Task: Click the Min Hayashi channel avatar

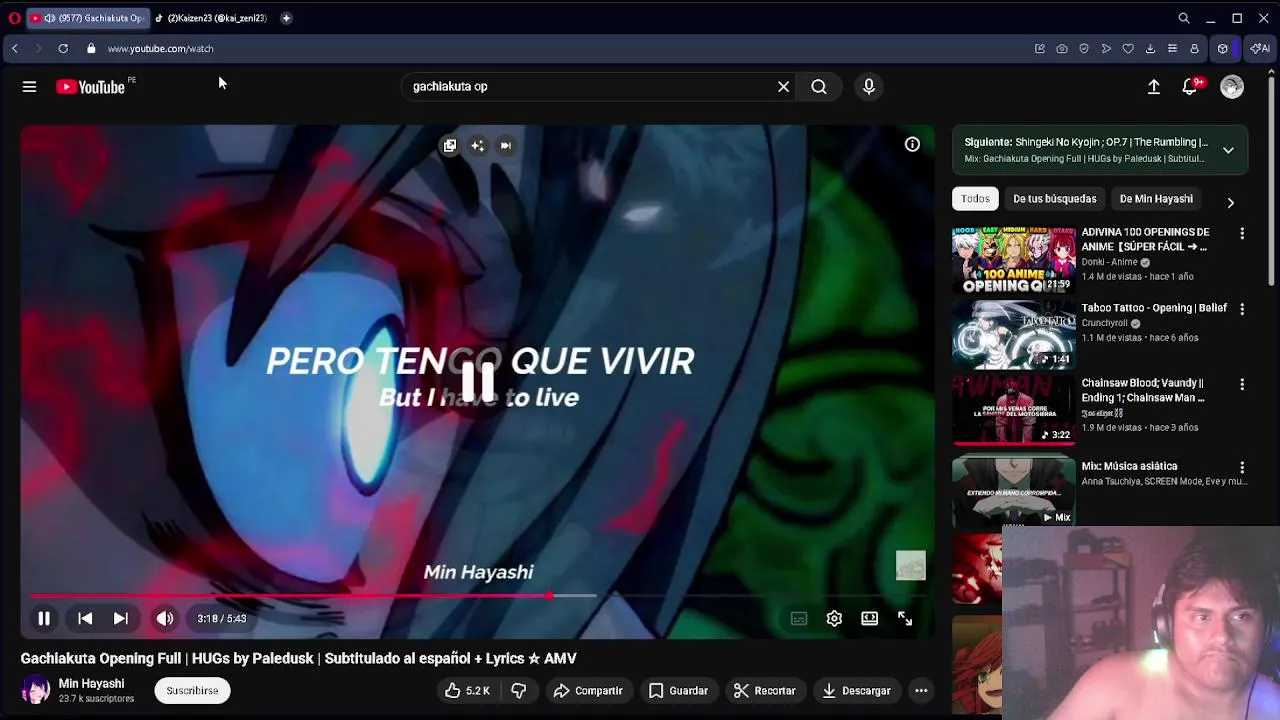Action: pos(36,690)
